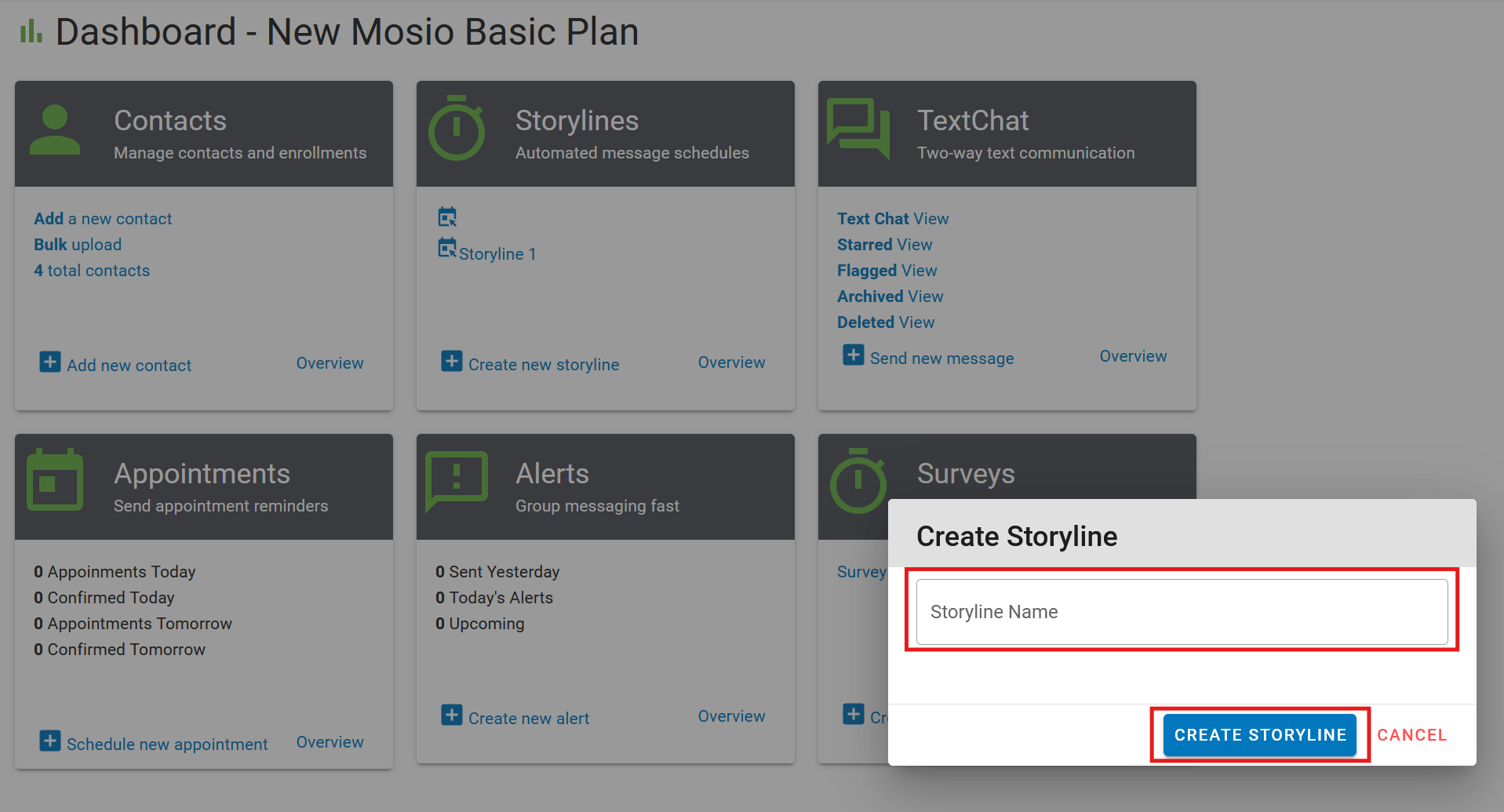Click the Dashboard - New Mosio Basic Plan title

click(x=347, y=32)
